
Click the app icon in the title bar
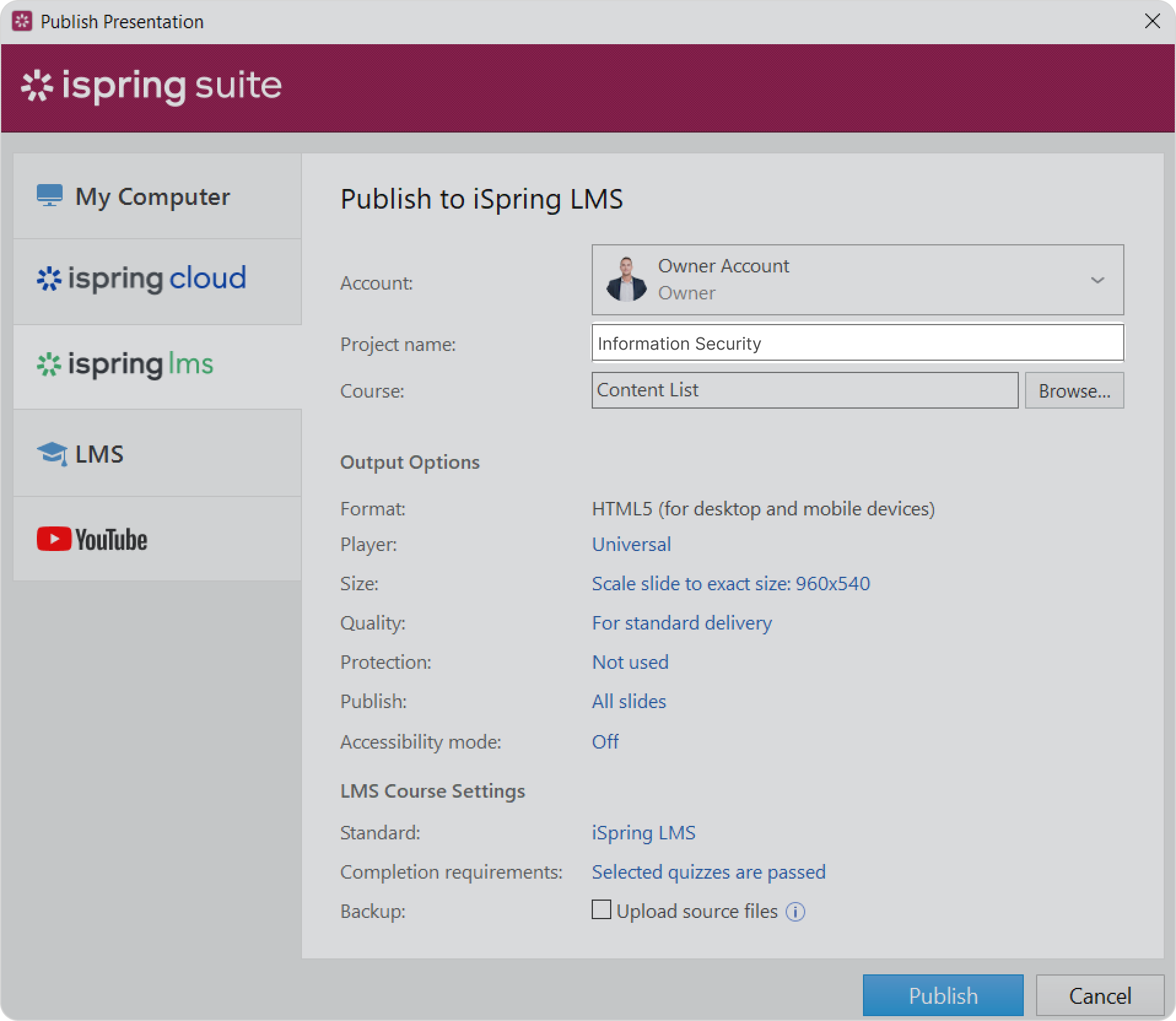click(22, 21)
